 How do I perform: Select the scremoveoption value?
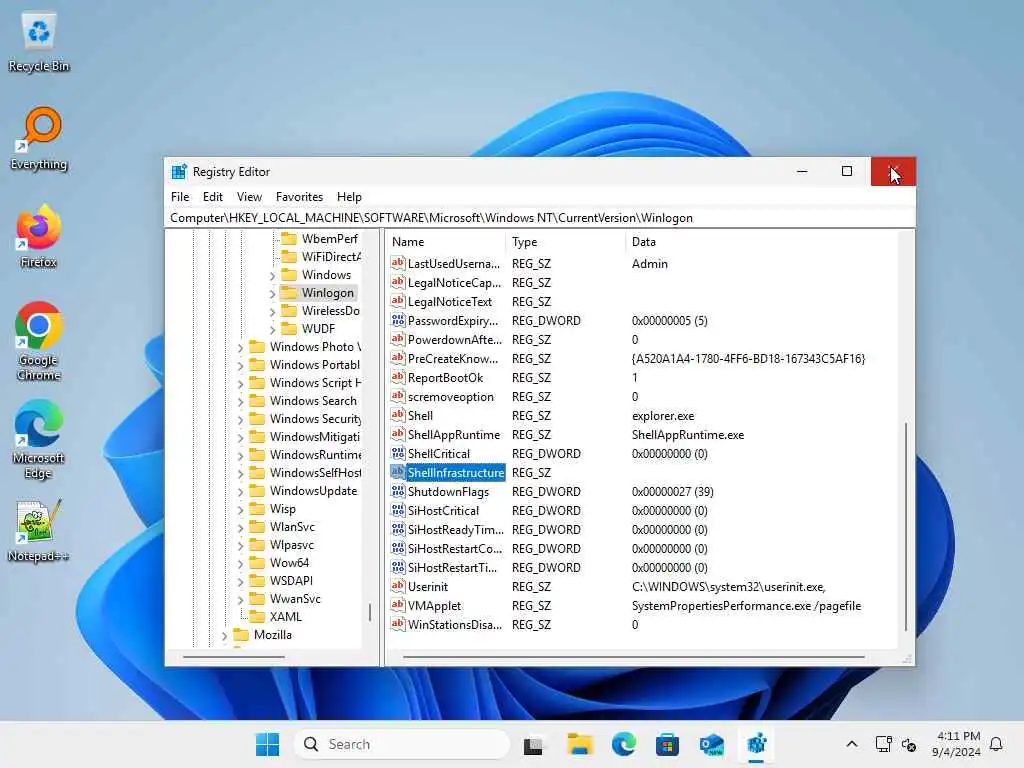(x=451, y=396)
